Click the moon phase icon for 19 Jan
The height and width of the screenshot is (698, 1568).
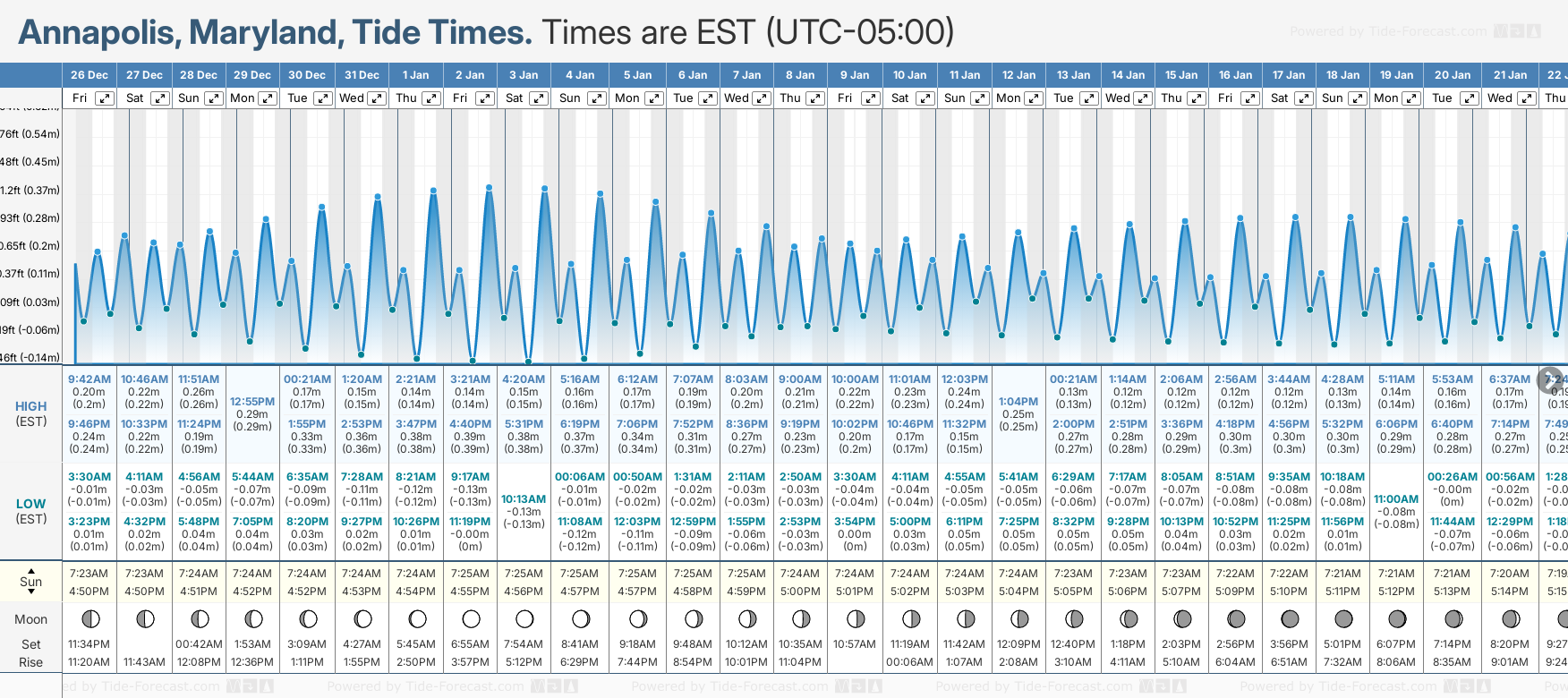[x=1396, y=619]
